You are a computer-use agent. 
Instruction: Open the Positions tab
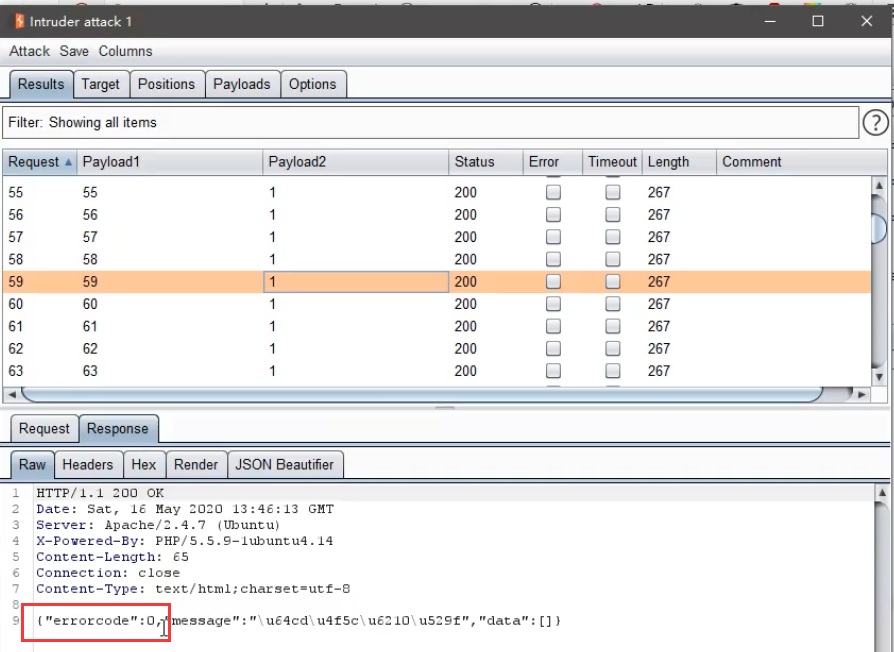166,84
